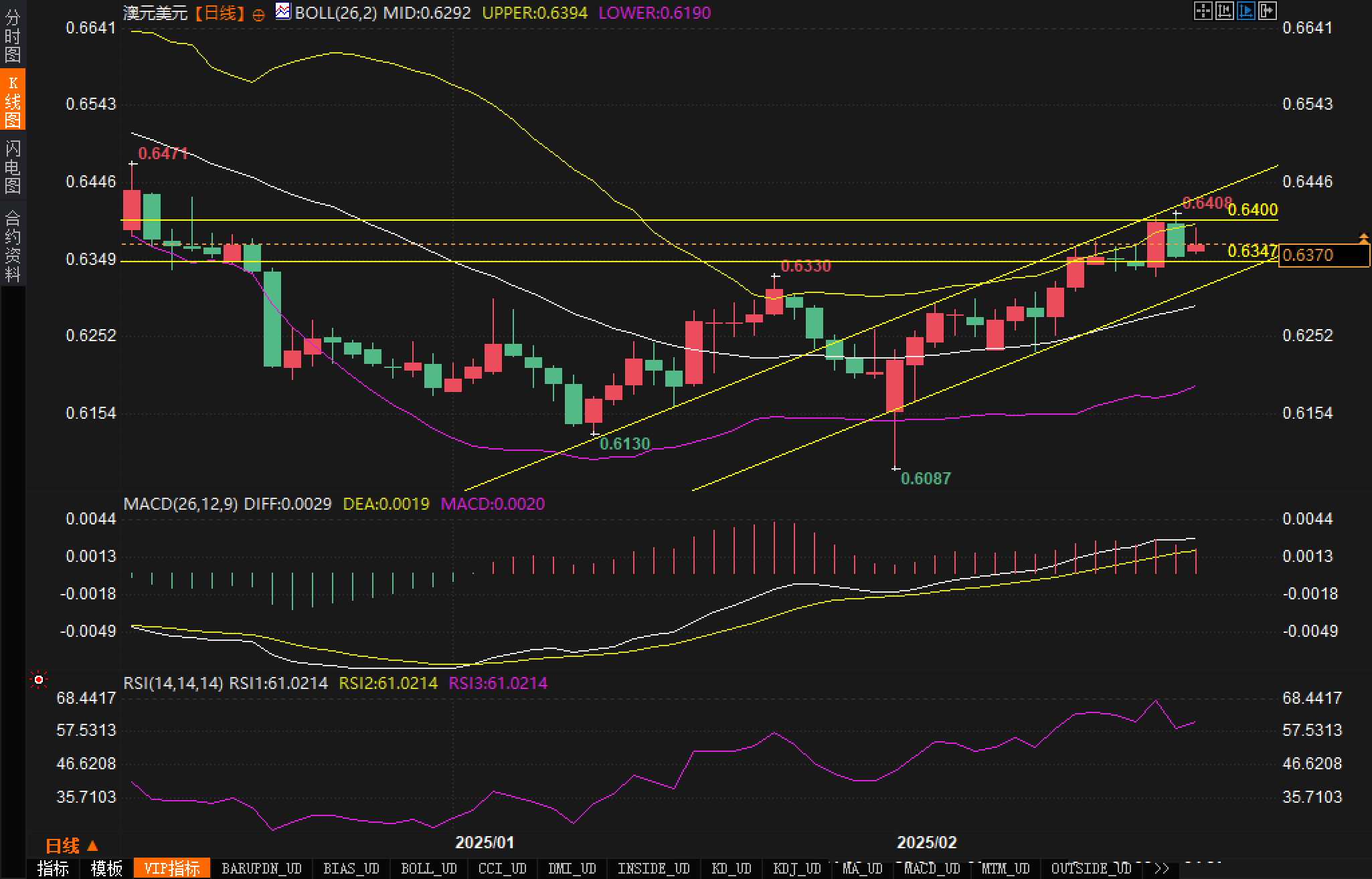Click the circled plus icon beside 日线 title
Viewport: 1372px width, 879px height.
(258, 14)
